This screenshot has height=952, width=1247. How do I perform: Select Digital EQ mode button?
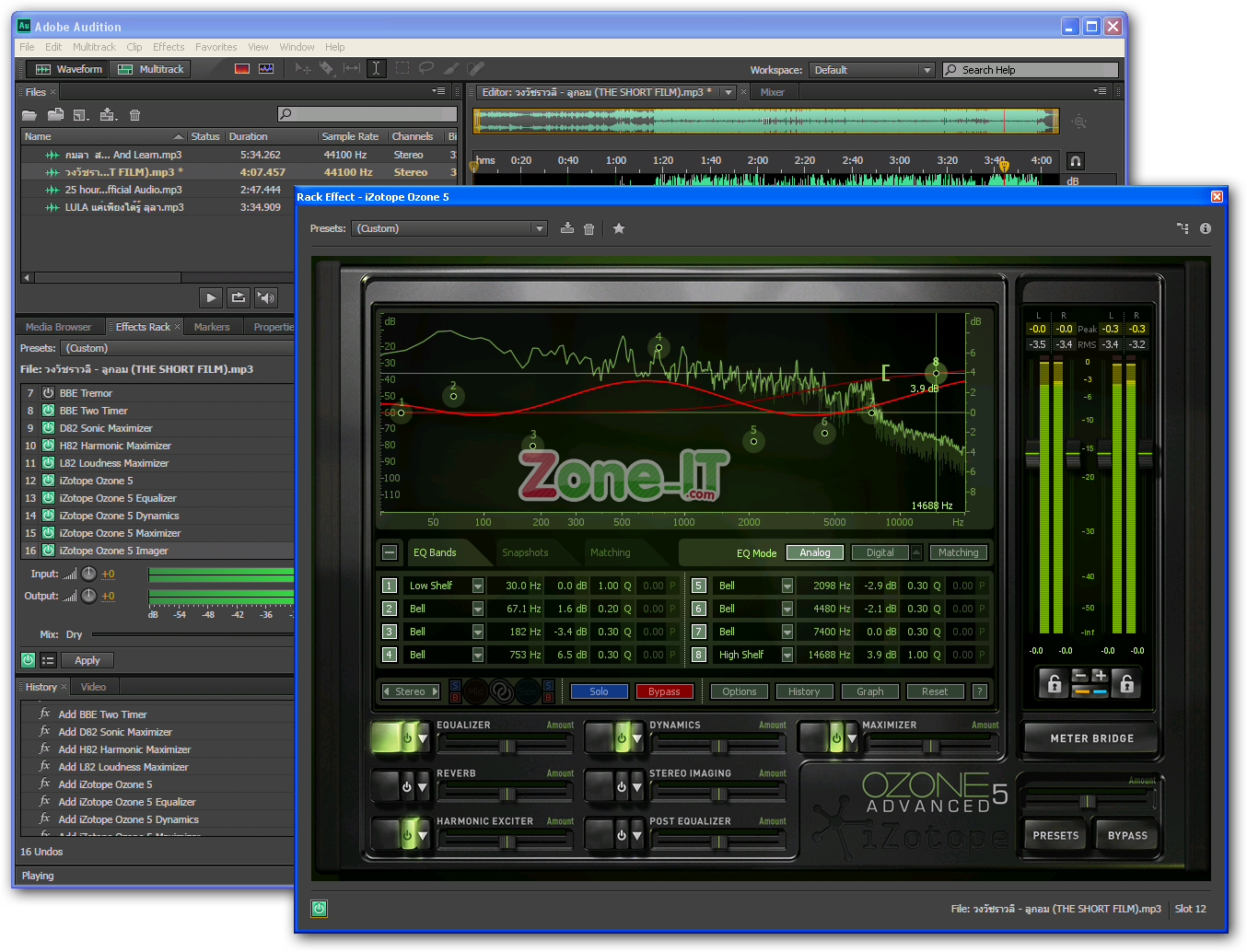pyautogui.click(x=880, y=552)
